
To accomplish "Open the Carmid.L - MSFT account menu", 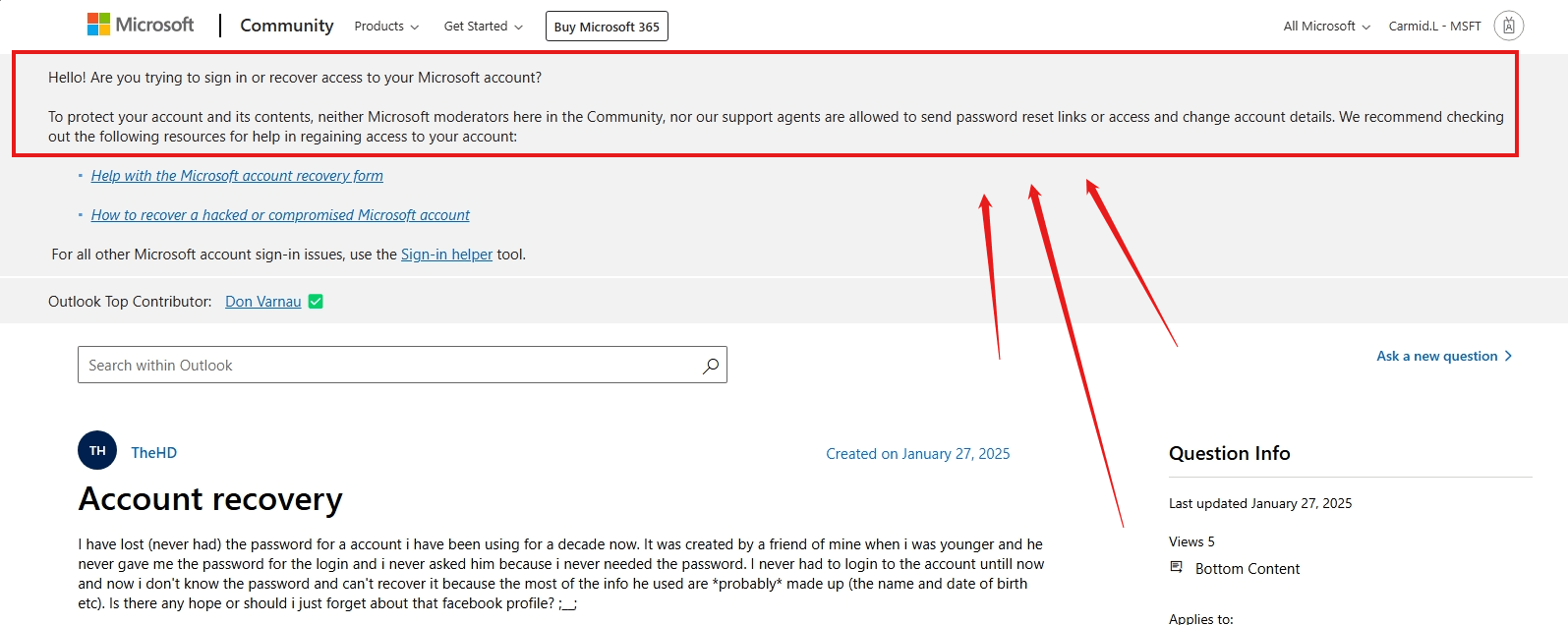I will [x=1435, y=27].
